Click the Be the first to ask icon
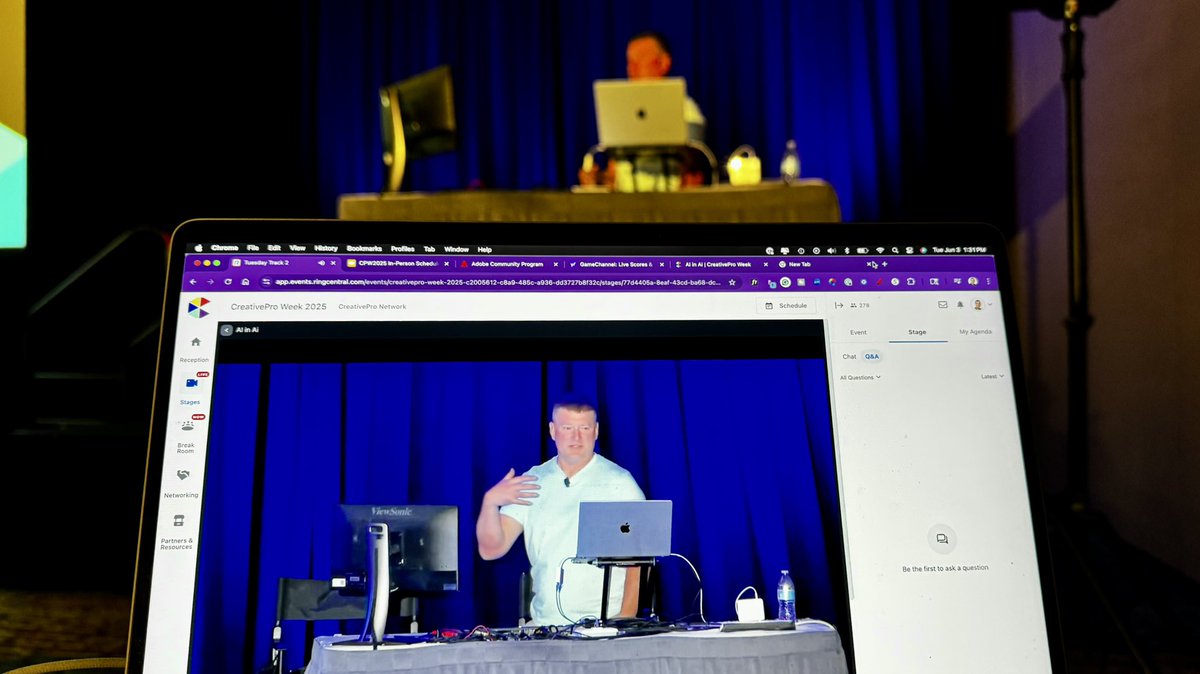This screenshot has height=674, width=1200. pos(941,539)
